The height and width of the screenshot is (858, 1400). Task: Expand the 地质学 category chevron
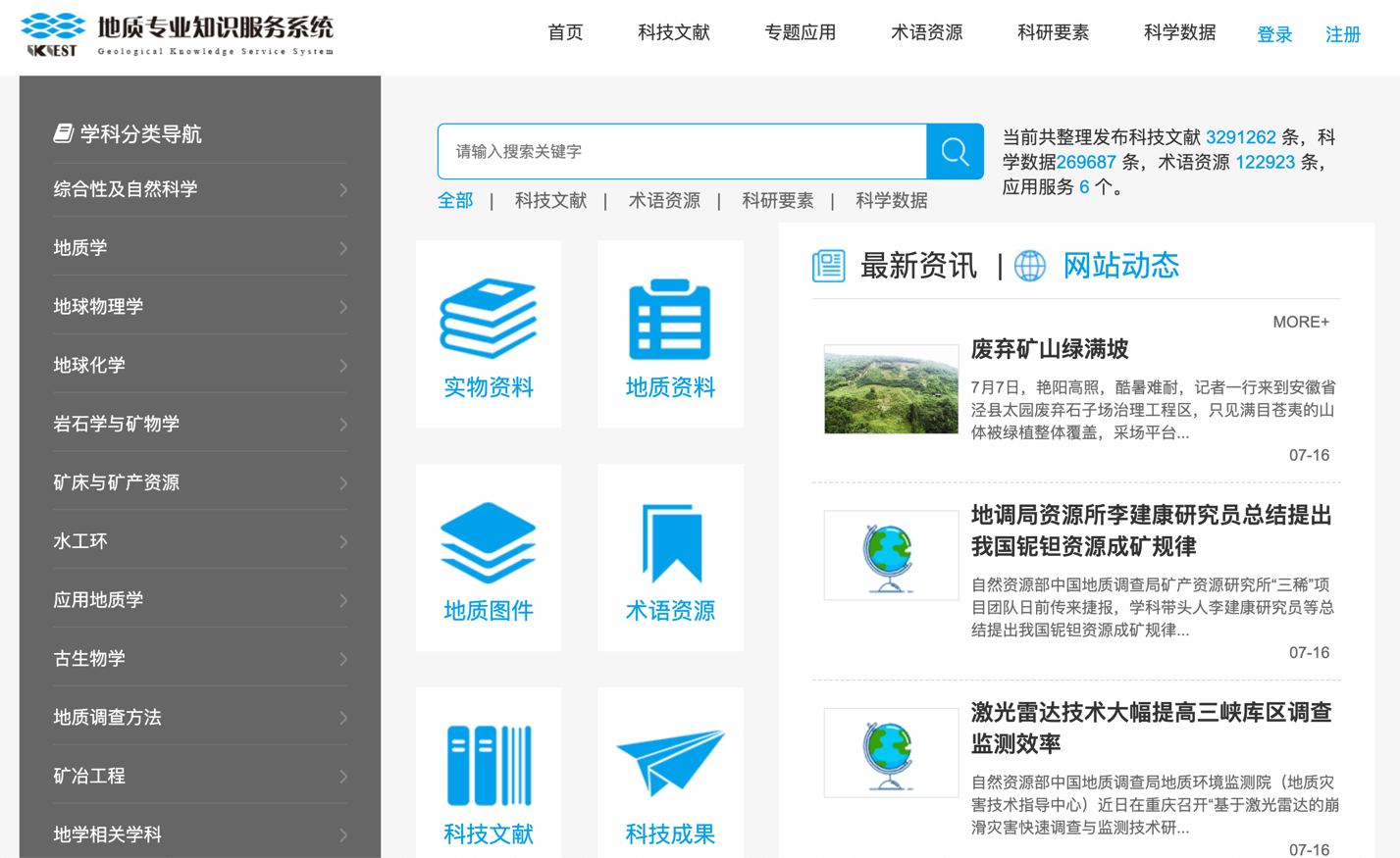point(343,248)
